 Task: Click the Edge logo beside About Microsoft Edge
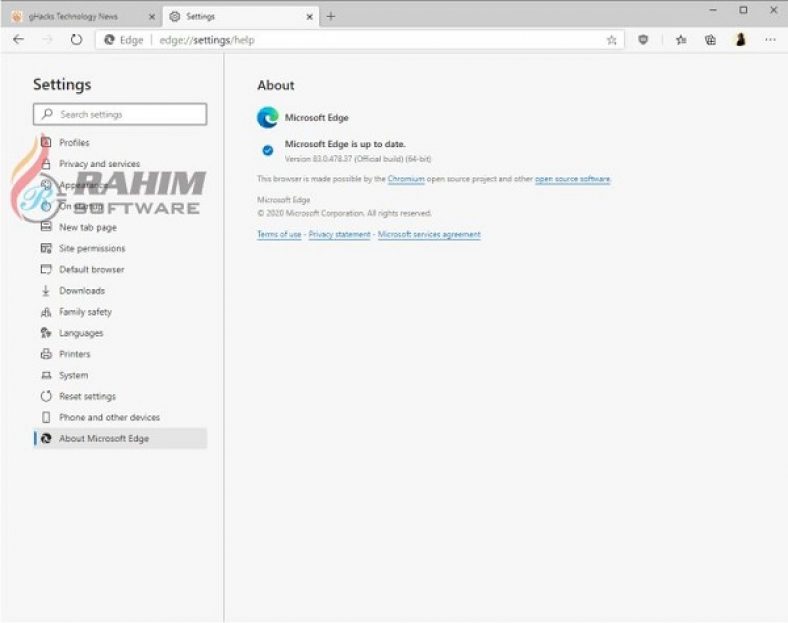(x=46, y=439)
